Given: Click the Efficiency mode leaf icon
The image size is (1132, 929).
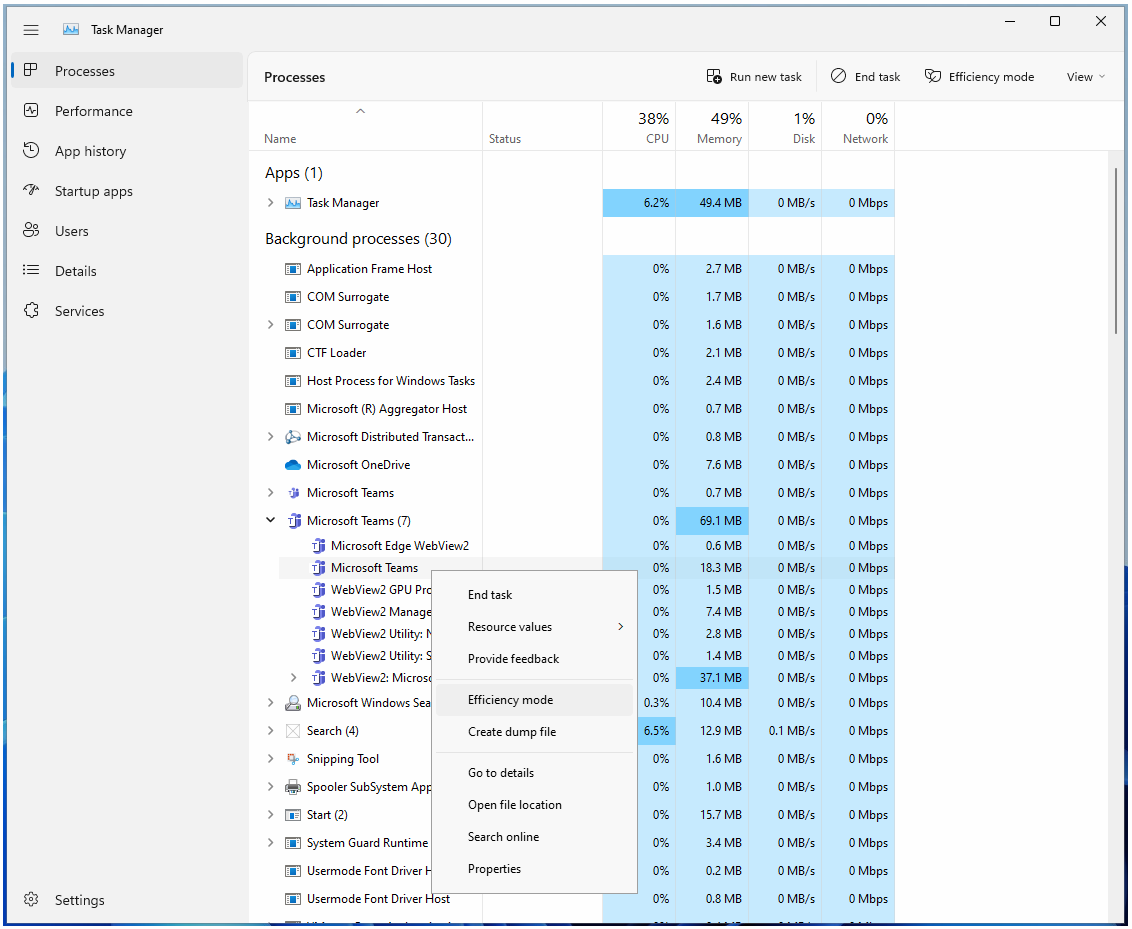Looking at the screenshot, I should [x=933, y=76].
